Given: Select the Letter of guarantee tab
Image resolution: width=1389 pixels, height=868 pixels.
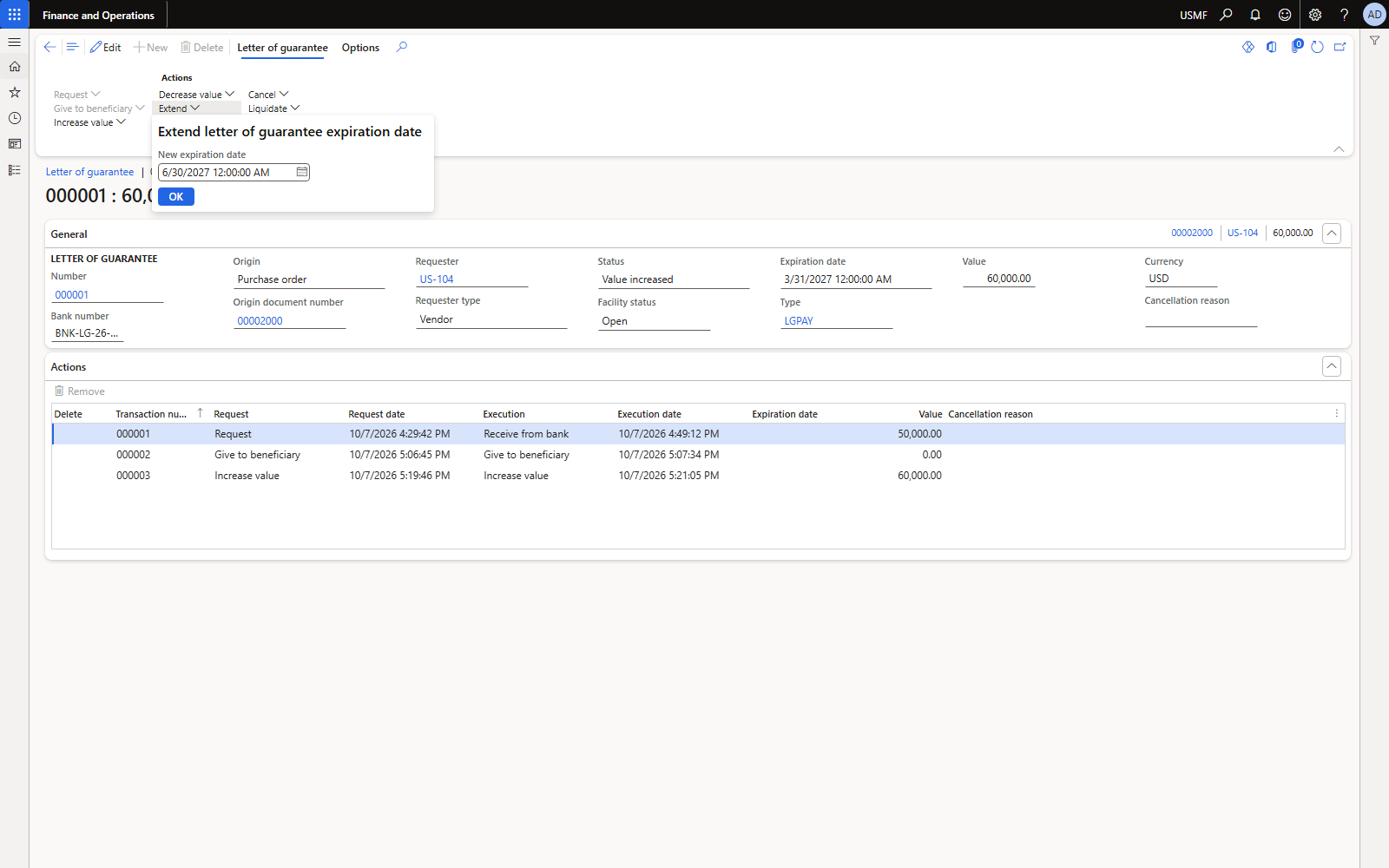Looking at the screenshot, I should [x=282, y=48].
